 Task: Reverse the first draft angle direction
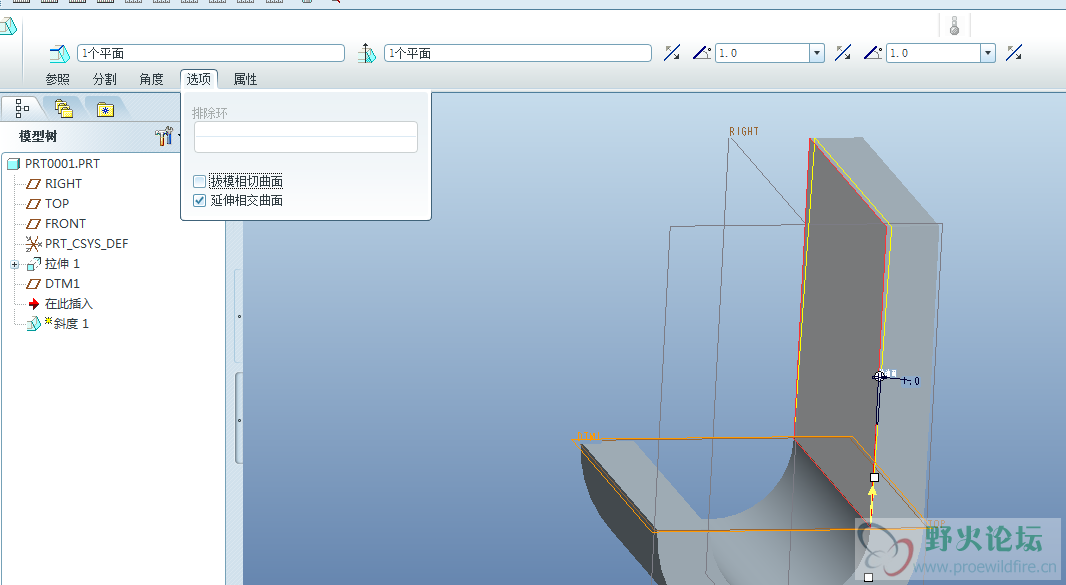tap(843, 53)
